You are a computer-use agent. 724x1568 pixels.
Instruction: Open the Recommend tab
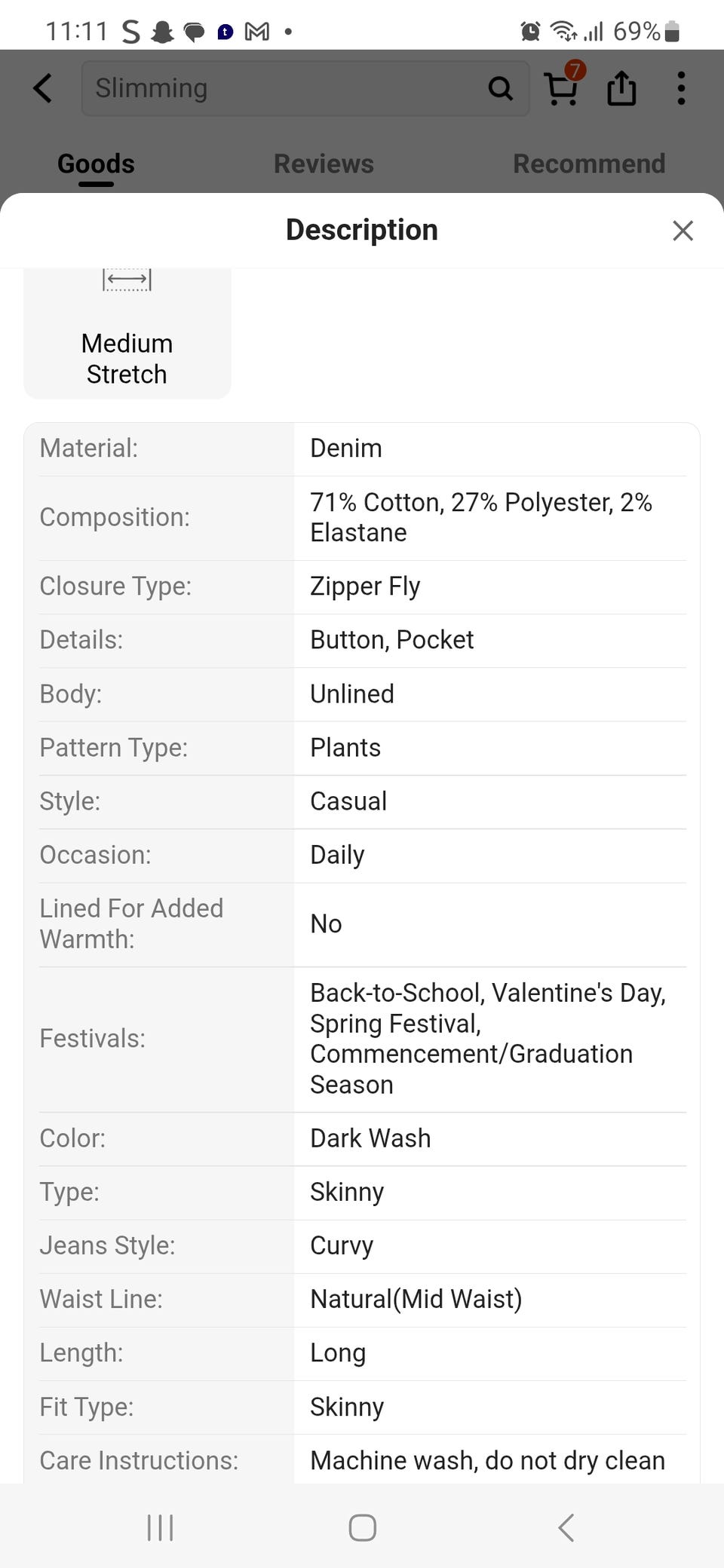coord(589,164)
